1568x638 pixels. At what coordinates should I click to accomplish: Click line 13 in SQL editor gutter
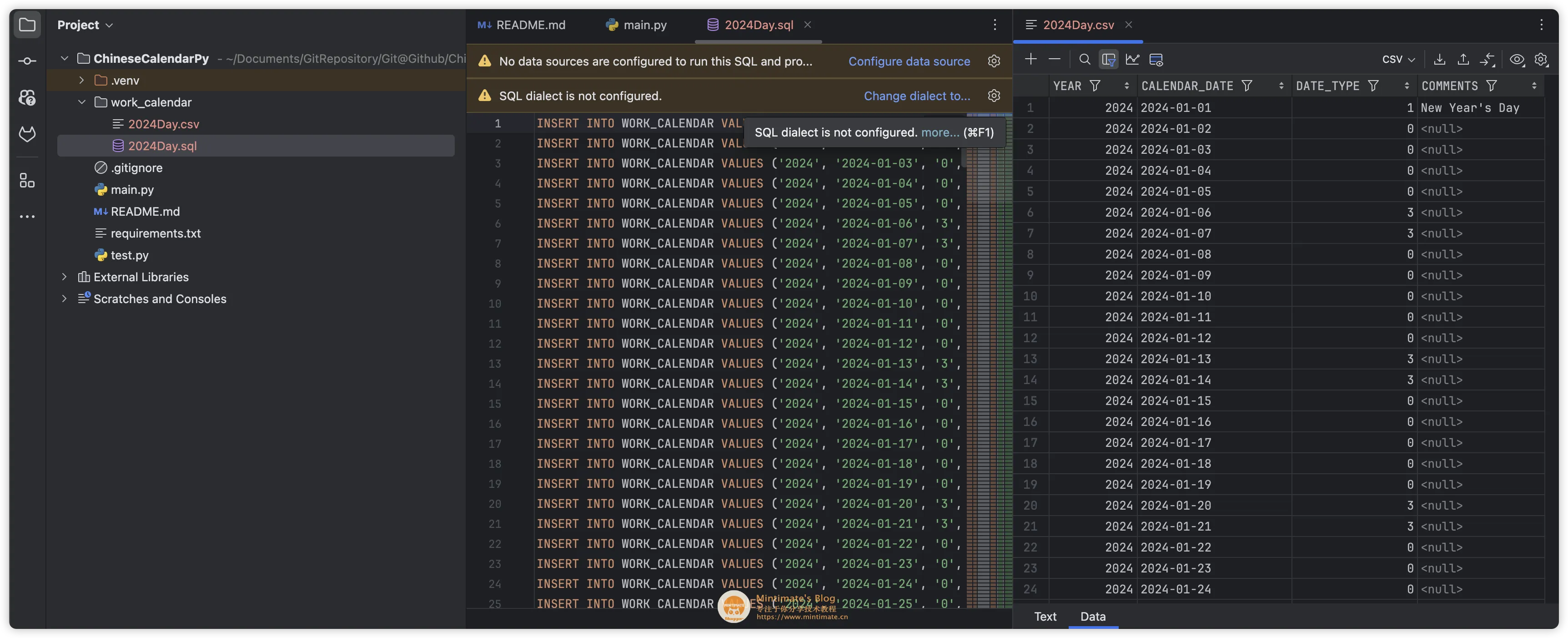[x=494, y=364]
